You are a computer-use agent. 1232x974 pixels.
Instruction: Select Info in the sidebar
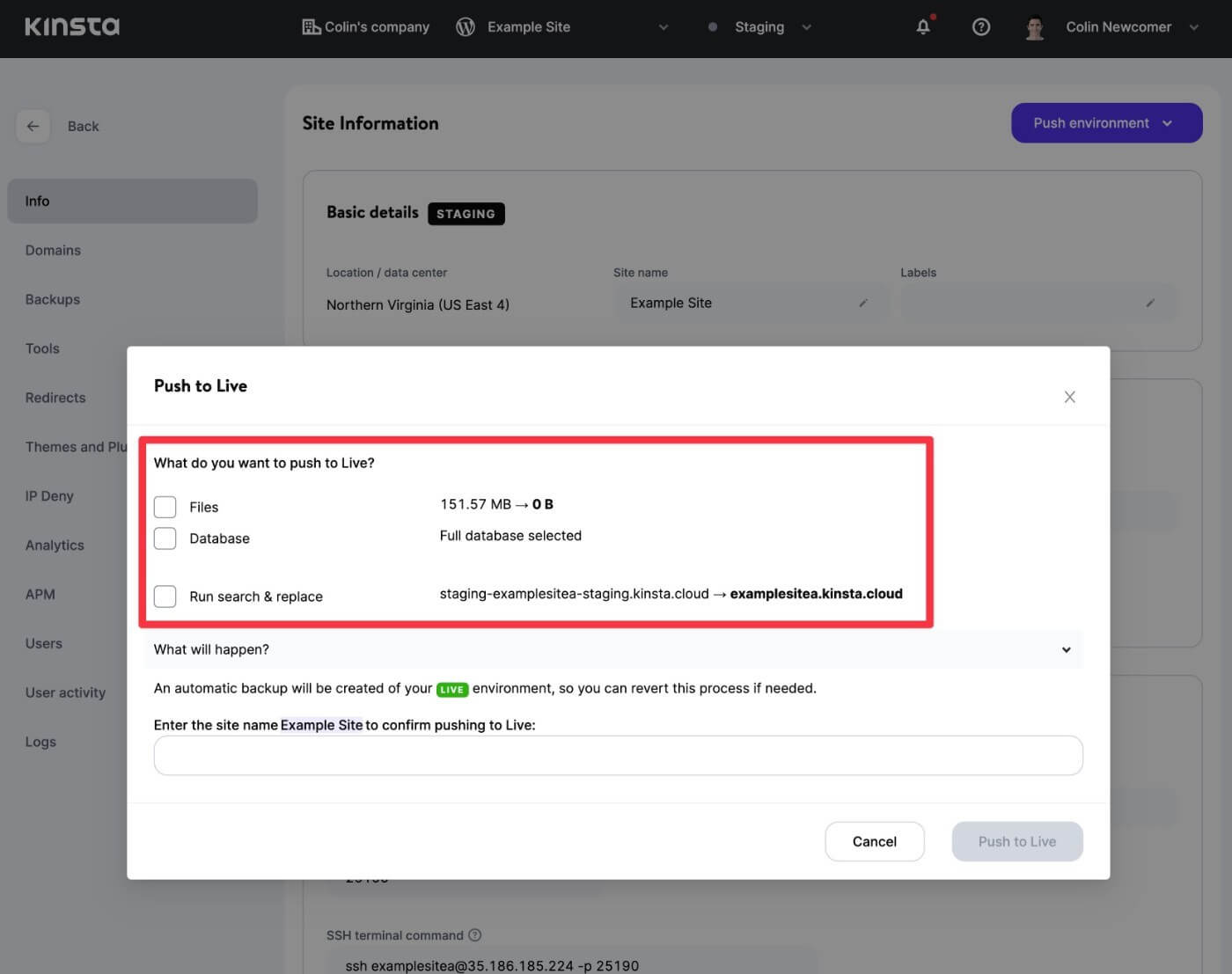point(132,201)
